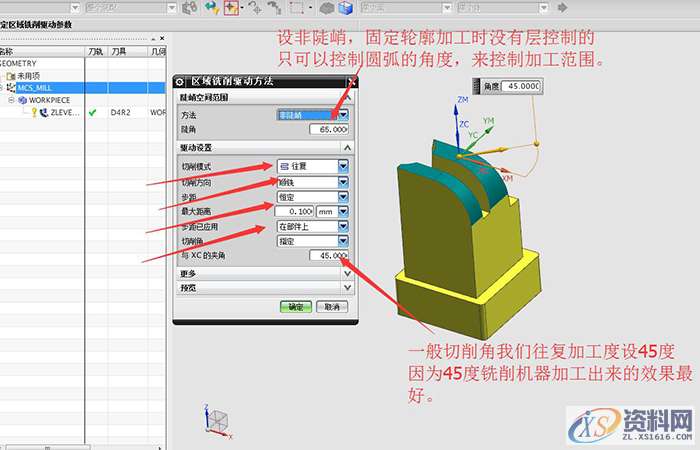Collapse the 驱动设置 section
Screen dimensions: 700x450
pyautogui.click(x=348, y=147)
